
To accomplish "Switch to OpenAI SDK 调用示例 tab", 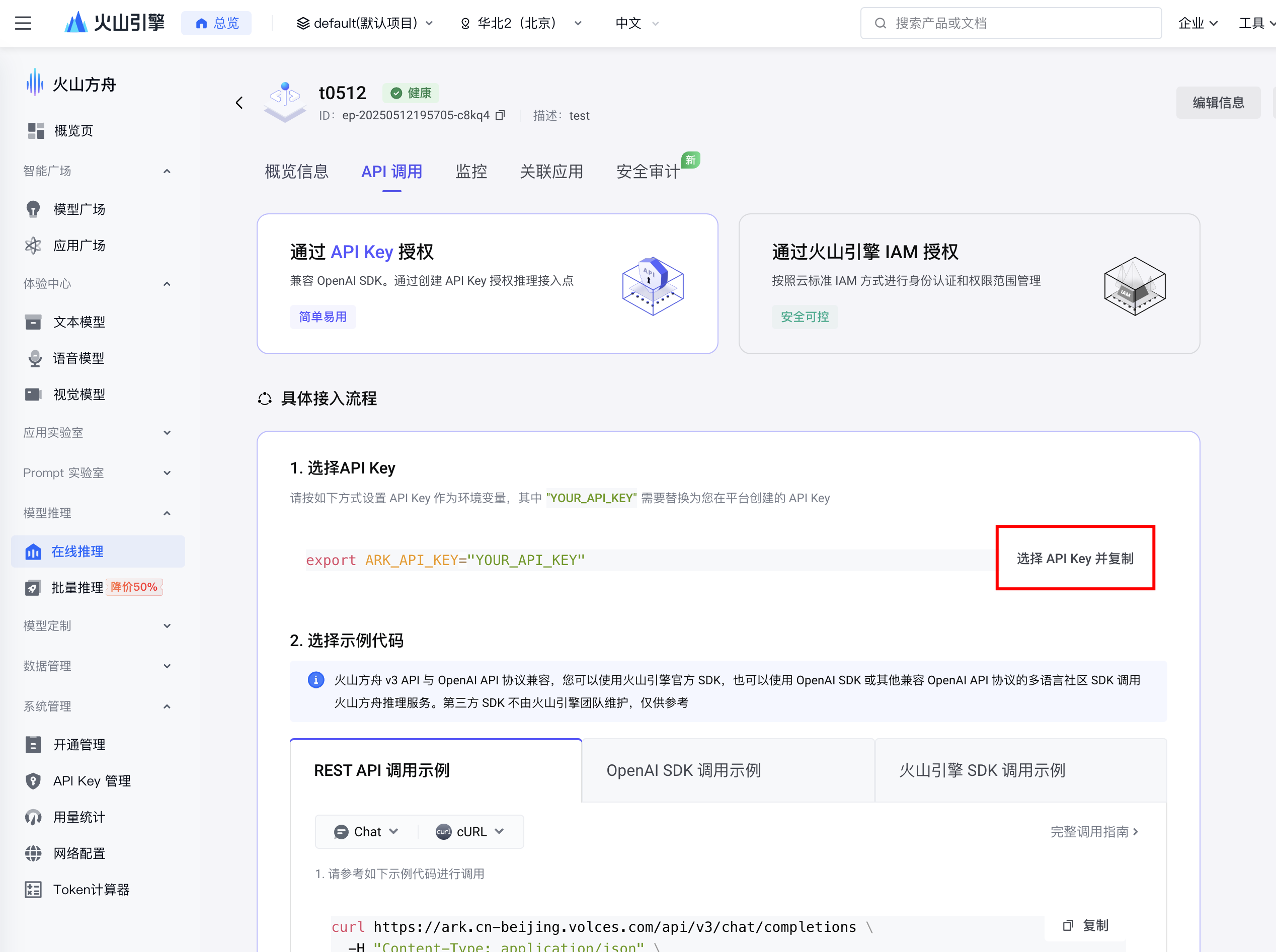I will [683, 770].
